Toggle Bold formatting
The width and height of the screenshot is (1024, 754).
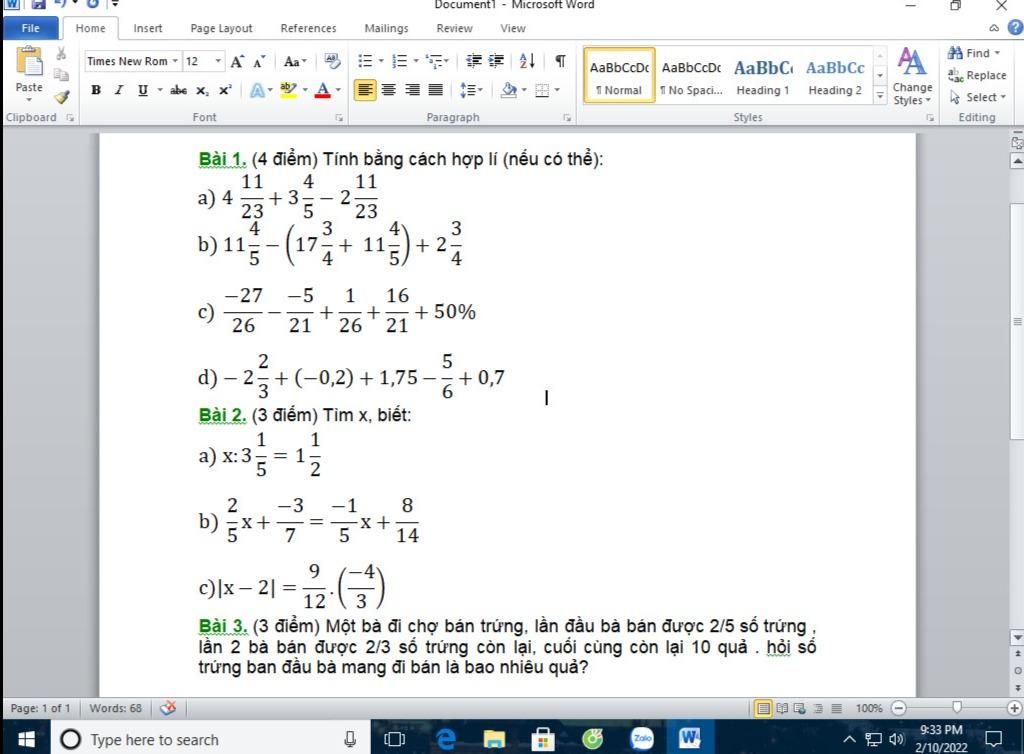click(96, 90)
